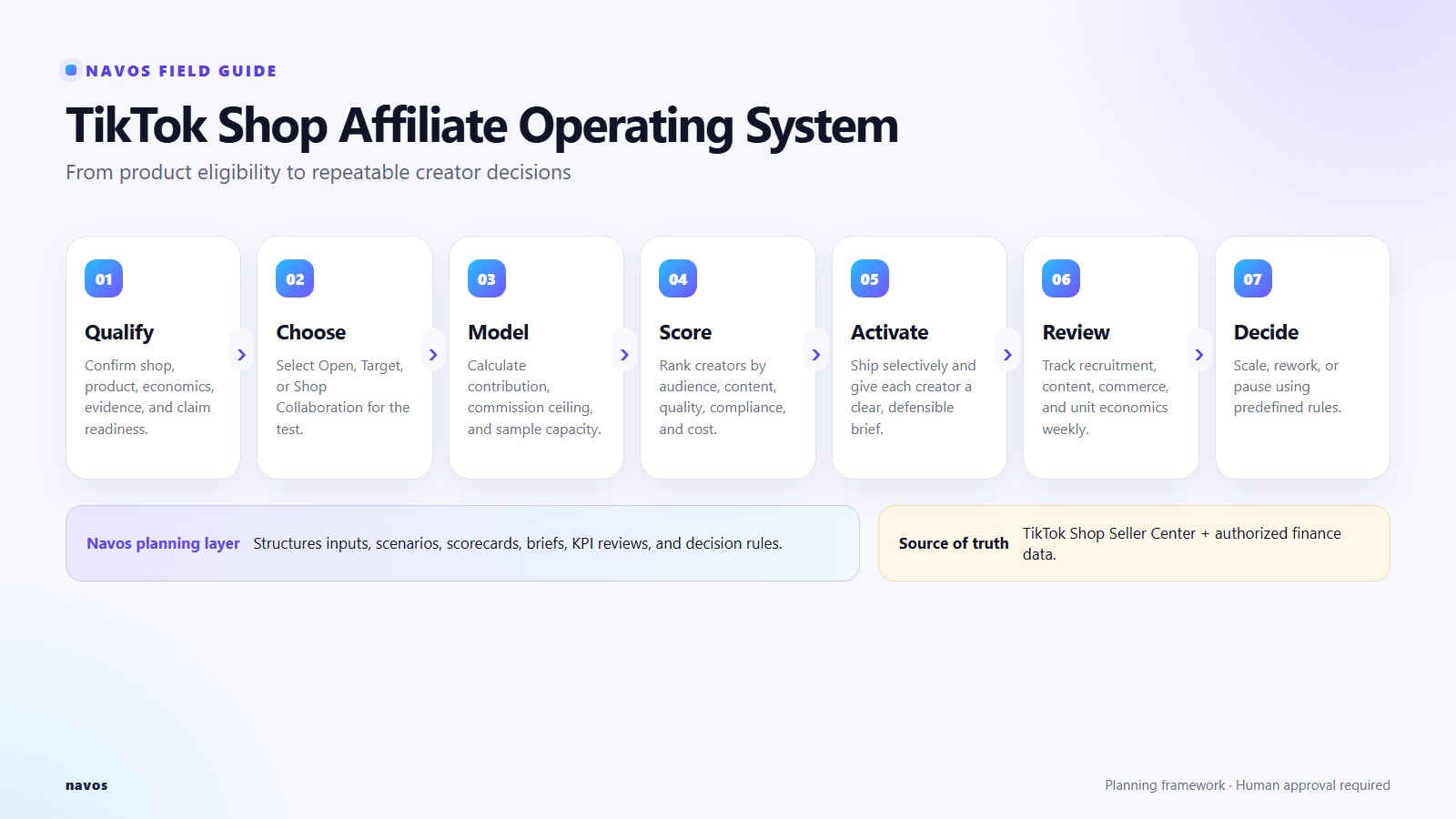Select the Activate card heading

coord(890,332)
